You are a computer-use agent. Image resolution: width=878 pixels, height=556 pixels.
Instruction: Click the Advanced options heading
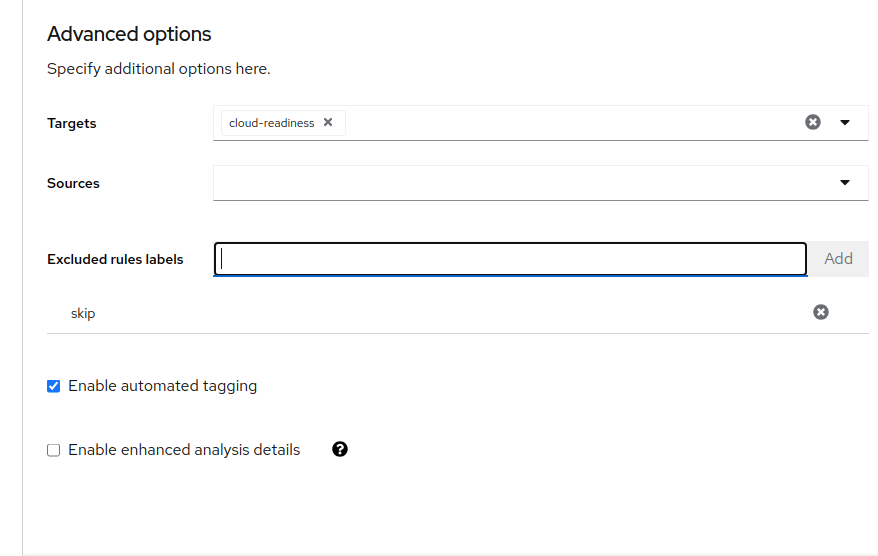(129, 34)
